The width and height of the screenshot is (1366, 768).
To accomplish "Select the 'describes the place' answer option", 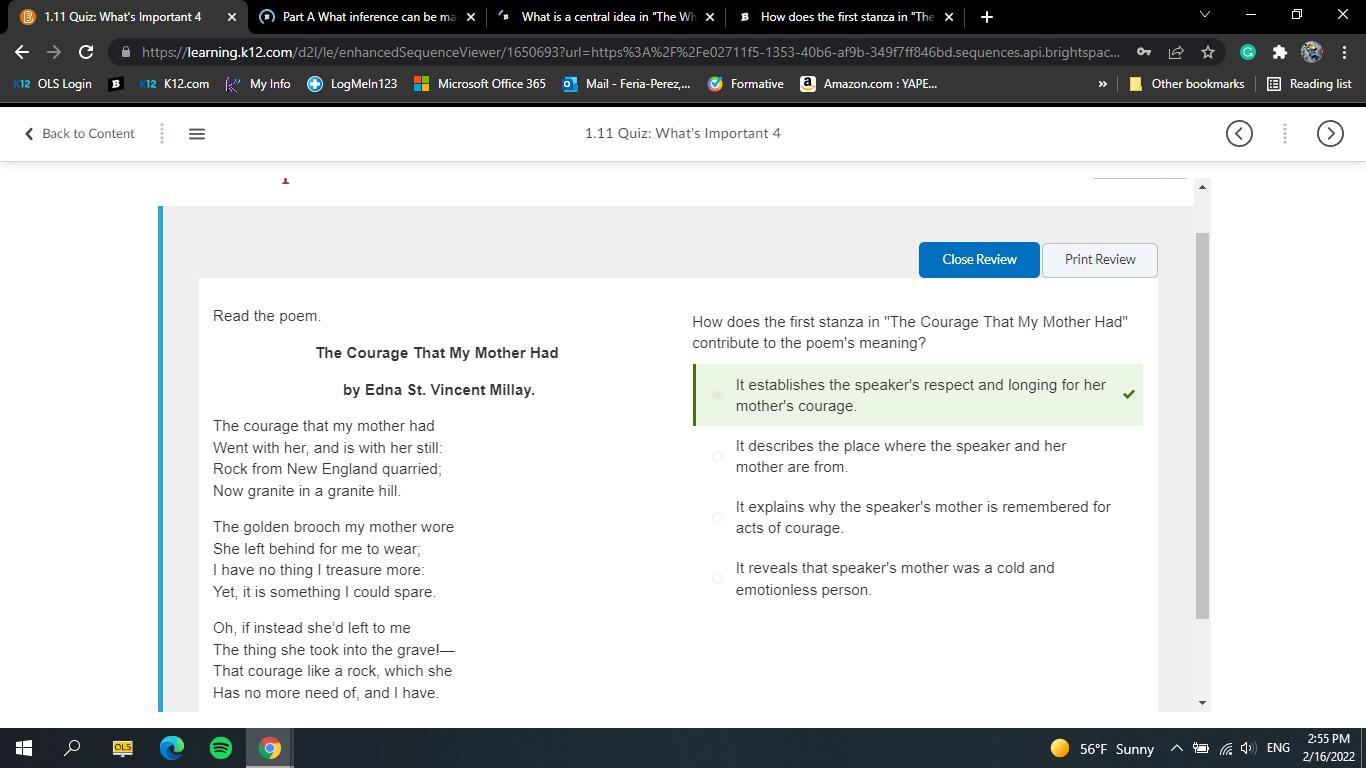I will point(717,457).
